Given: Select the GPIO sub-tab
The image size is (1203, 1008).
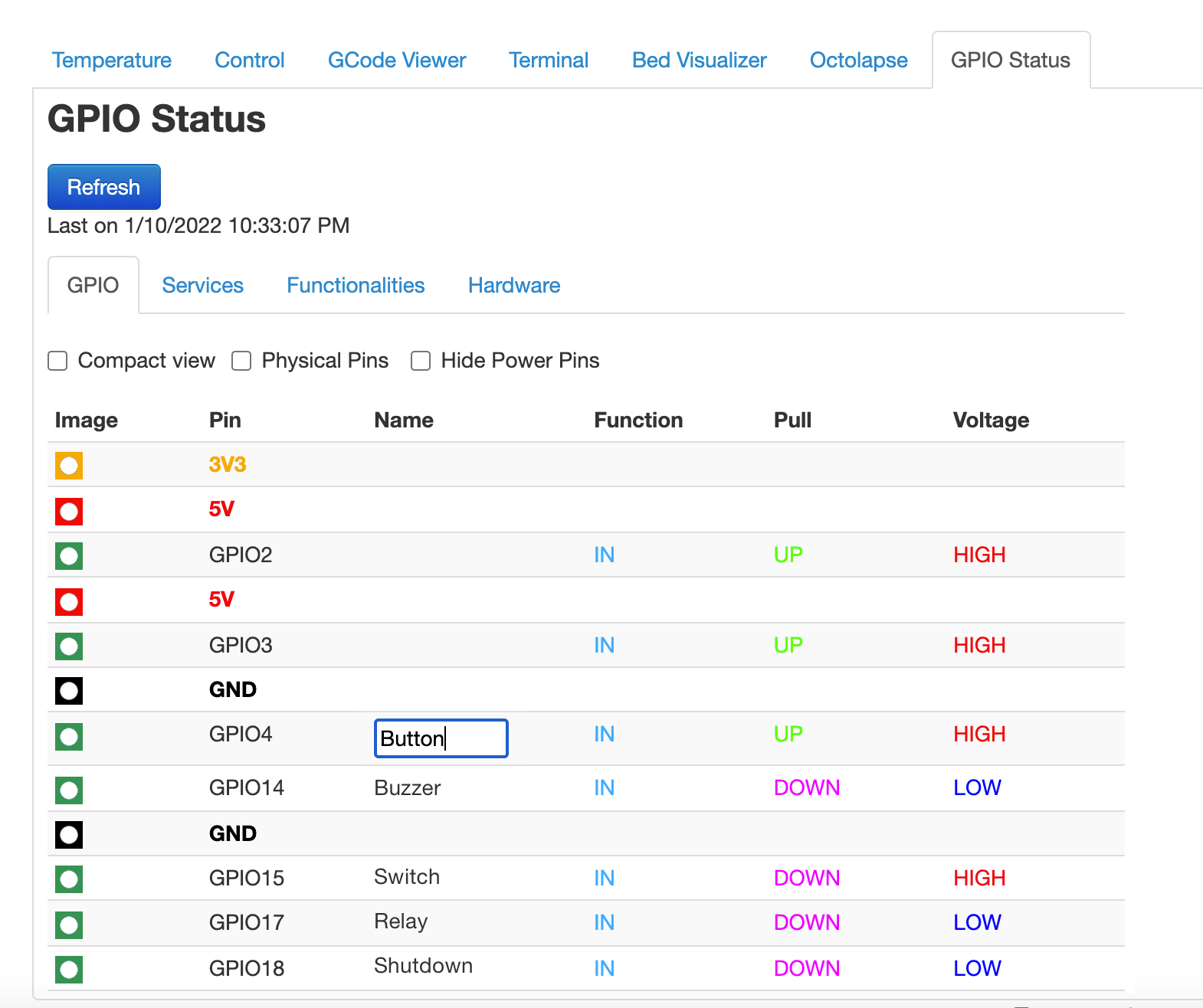Looking at the screenshot, I should pos(93,285).
